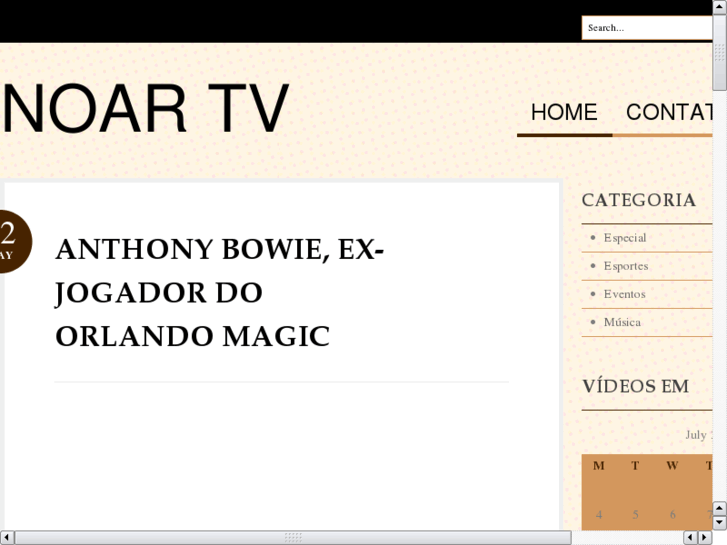Click calendar day 4
Screen dimensions: 727x545
coord(599,514)
